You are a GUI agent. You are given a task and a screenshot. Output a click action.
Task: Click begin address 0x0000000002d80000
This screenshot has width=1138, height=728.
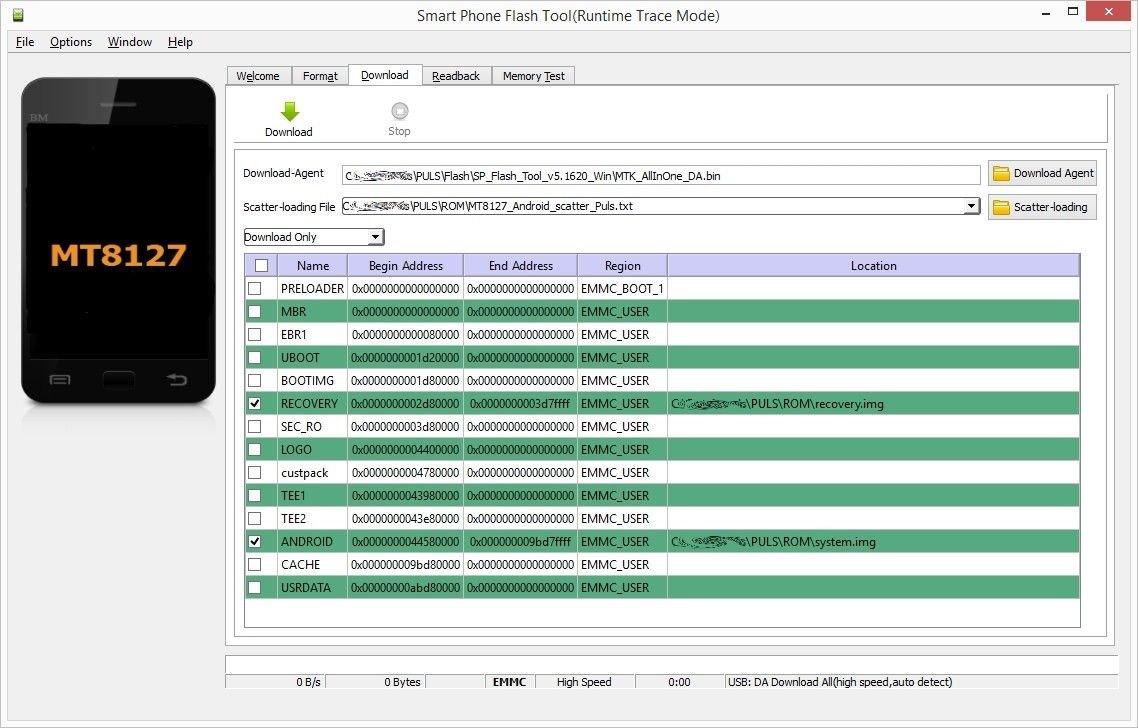(x=406, y=404)
